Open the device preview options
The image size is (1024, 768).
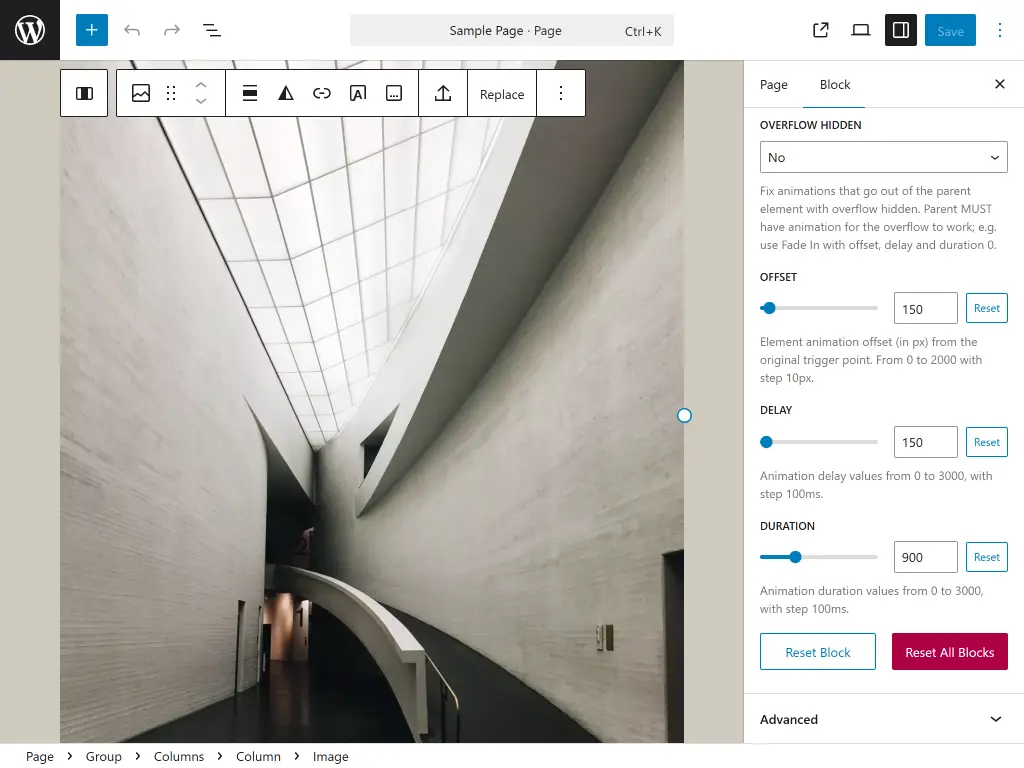(x=860, y=30)
